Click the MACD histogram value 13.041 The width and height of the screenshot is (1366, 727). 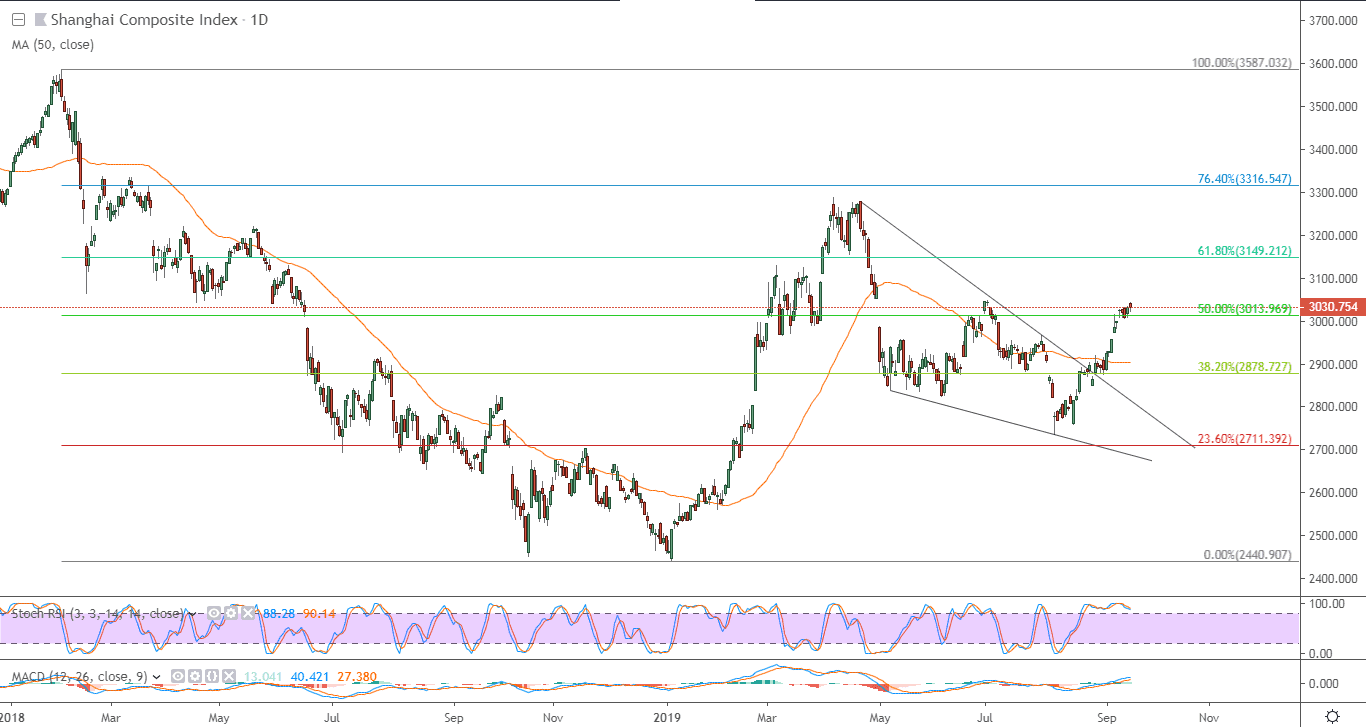click(264, 677)
